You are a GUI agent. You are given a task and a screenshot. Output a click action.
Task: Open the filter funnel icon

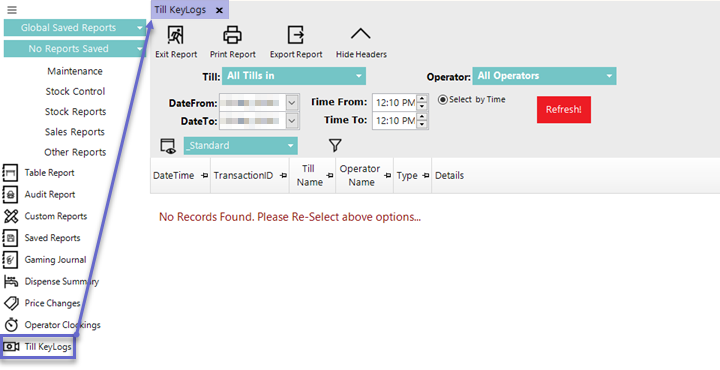(335, 146)
